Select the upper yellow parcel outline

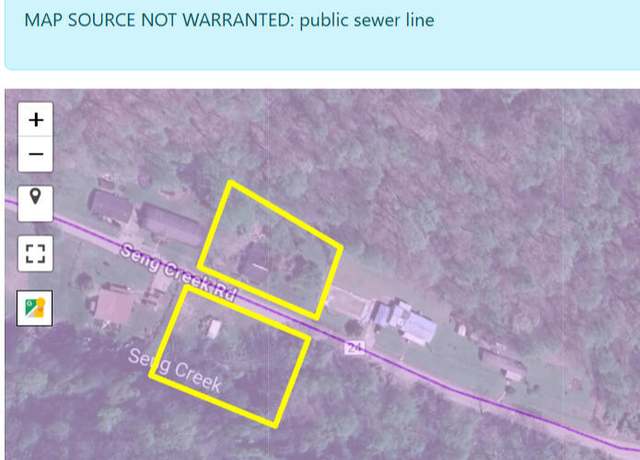coord(270,250)
